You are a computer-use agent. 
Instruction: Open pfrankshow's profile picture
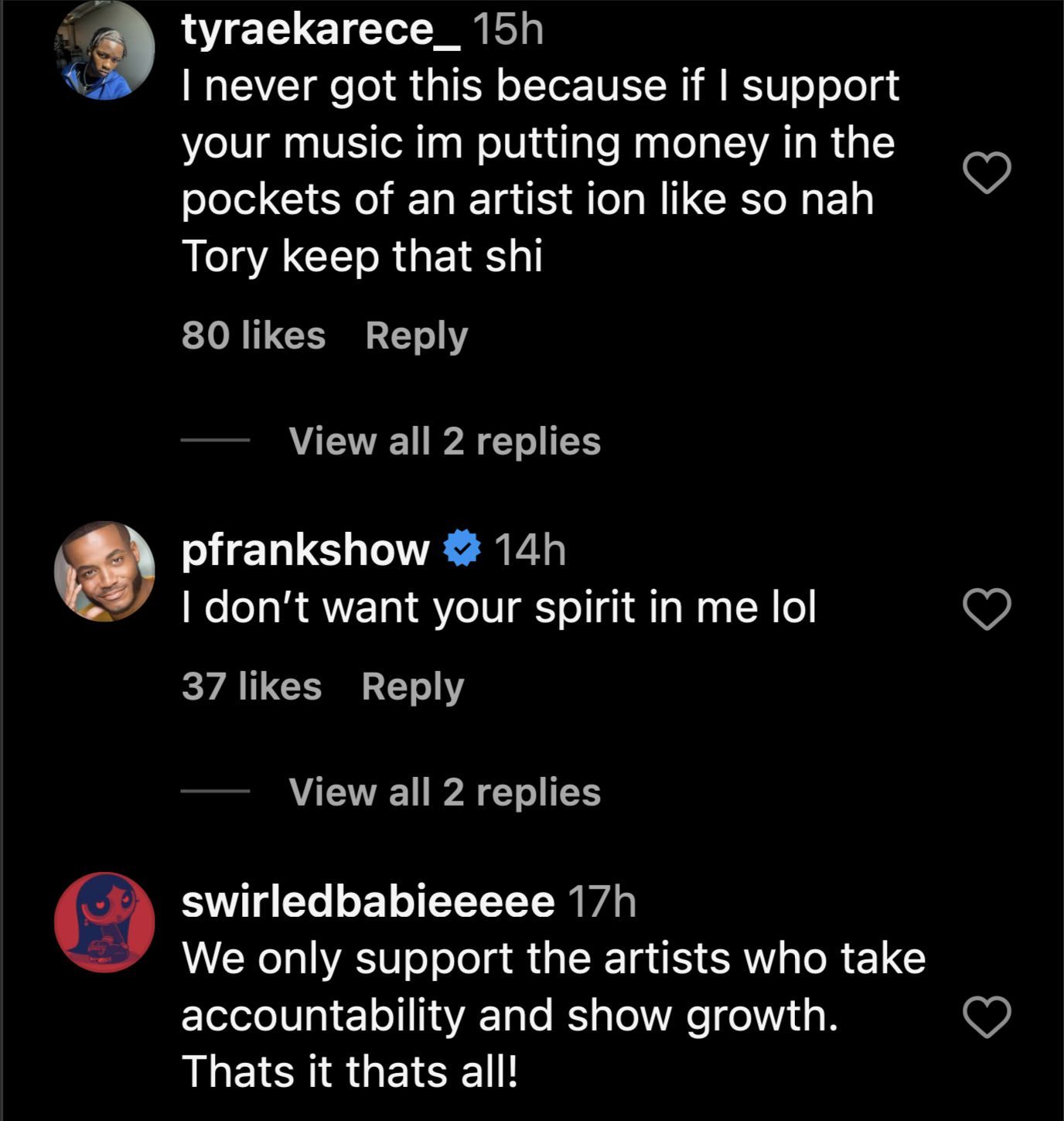click(104, 571)
